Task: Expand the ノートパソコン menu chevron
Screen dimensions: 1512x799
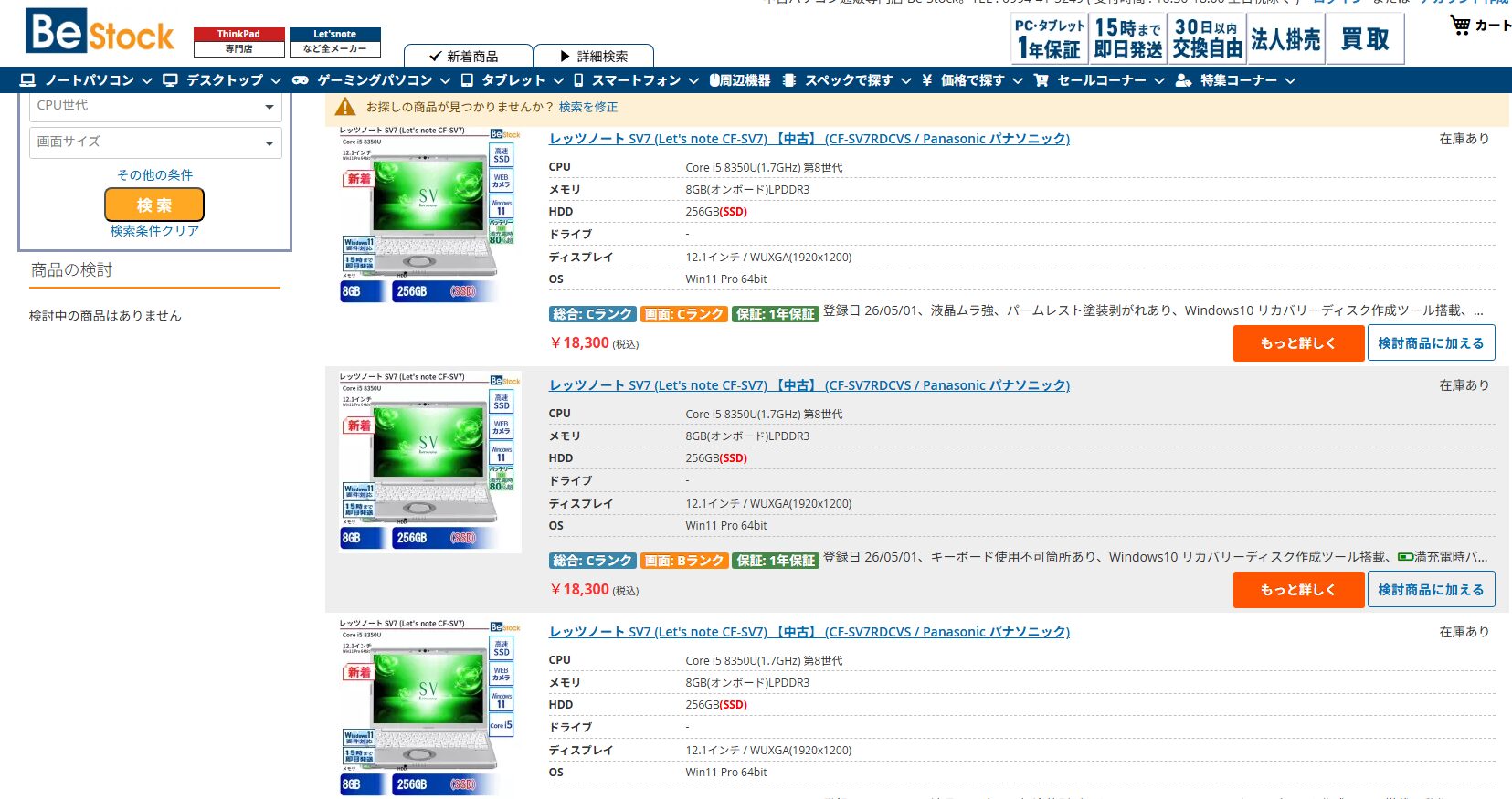Action: pos(146,81)
